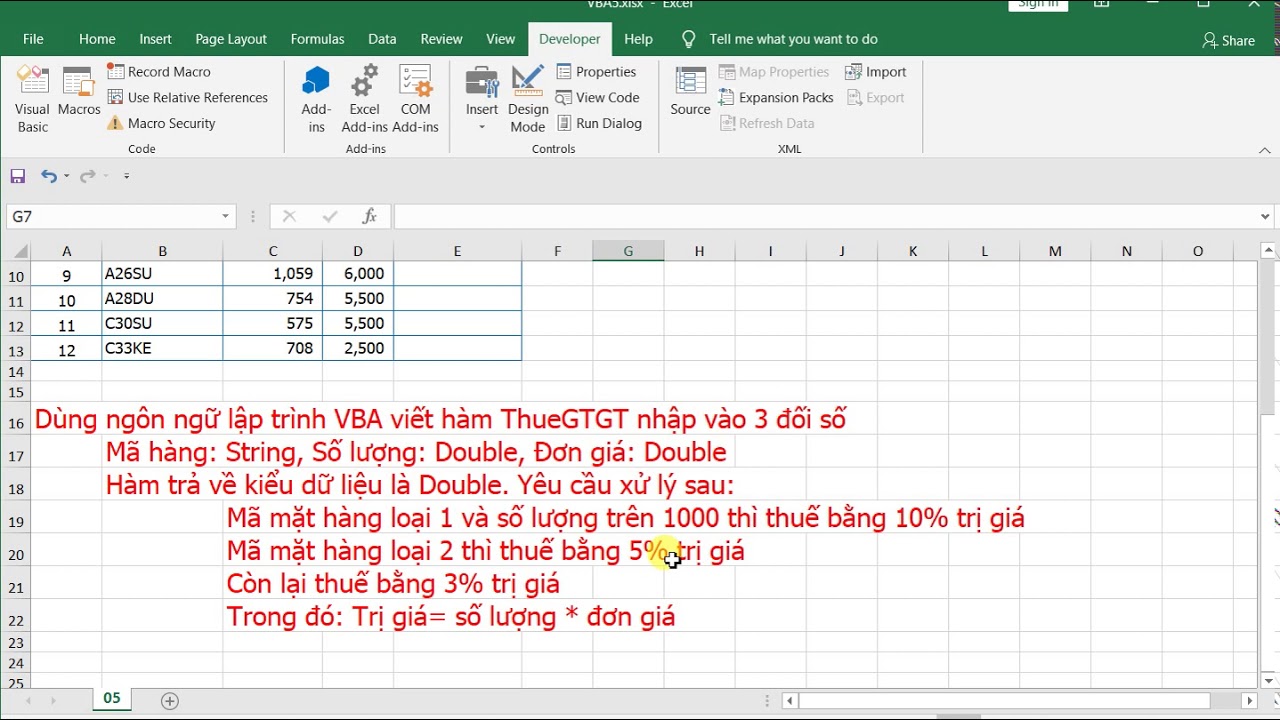1280x720 pixels.
Task: Open the undo history dropdown
Action: tap(67, 176)
